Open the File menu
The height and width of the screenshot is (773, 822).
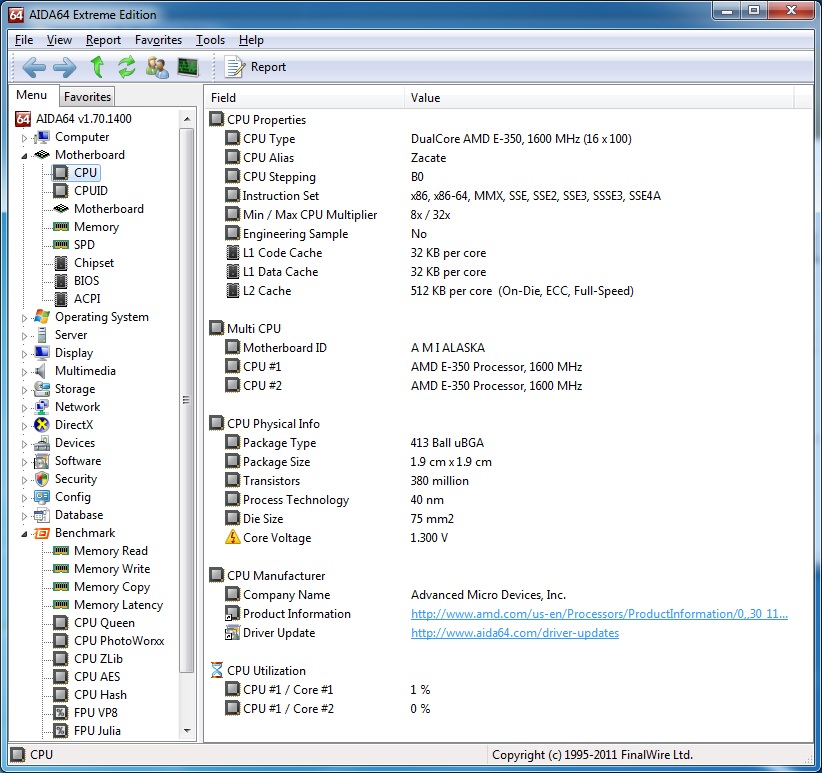tap(24, 40)
